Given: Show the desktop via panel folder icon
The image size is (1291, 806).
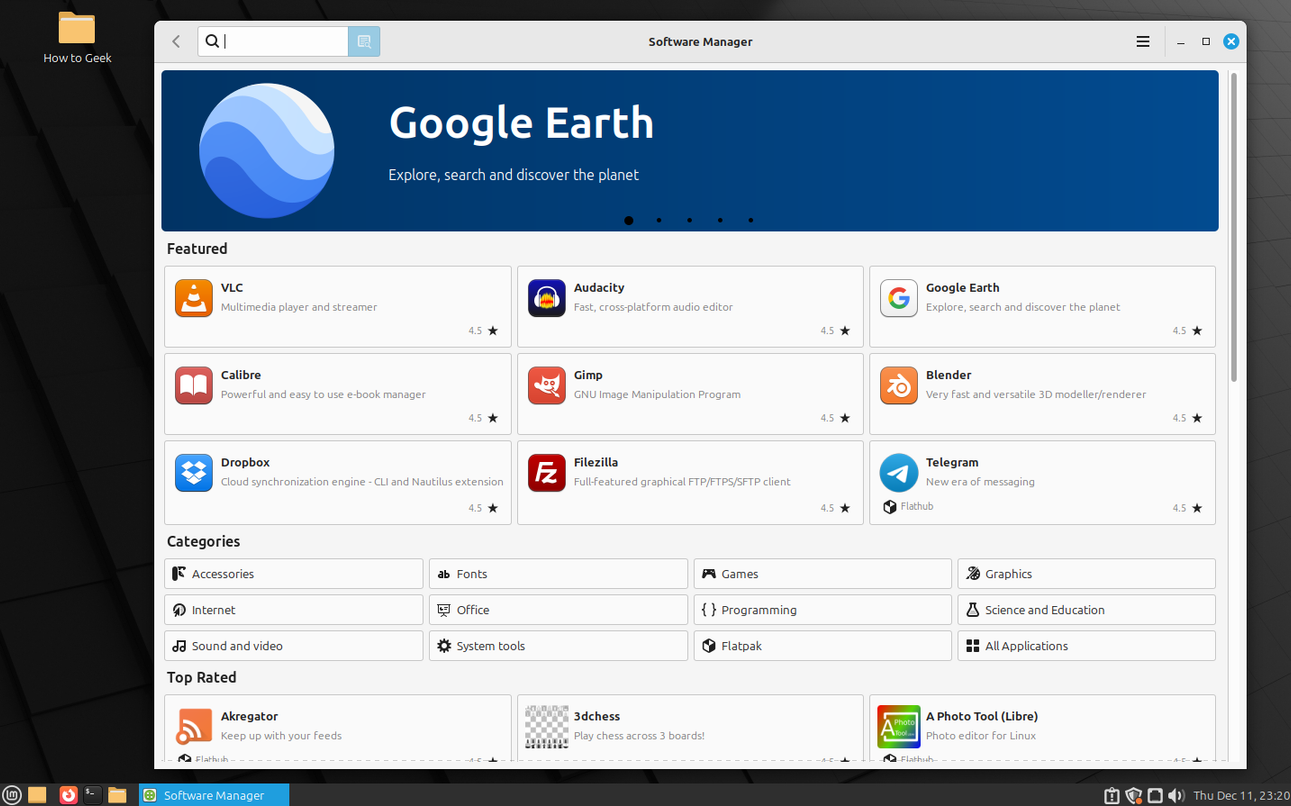Looking at the screenshot, I should [37, 795].
